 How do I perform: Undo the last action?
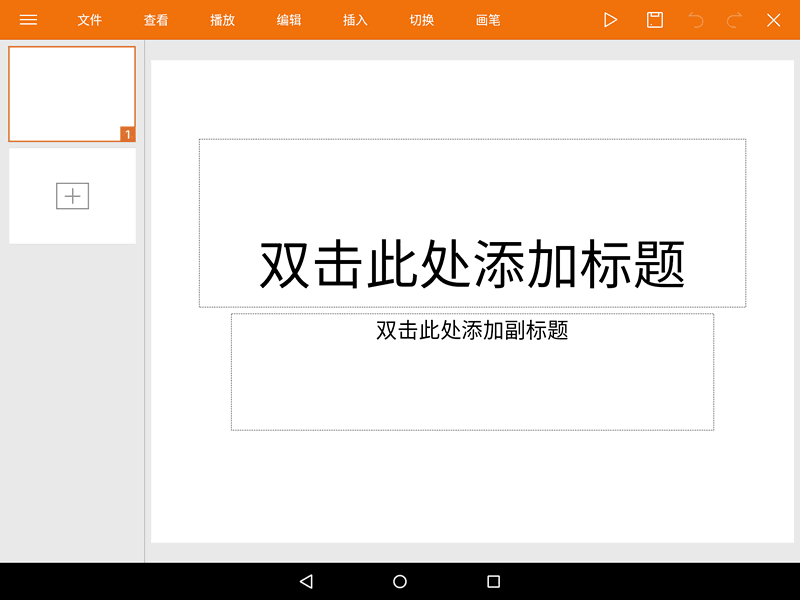pos(698,19)
